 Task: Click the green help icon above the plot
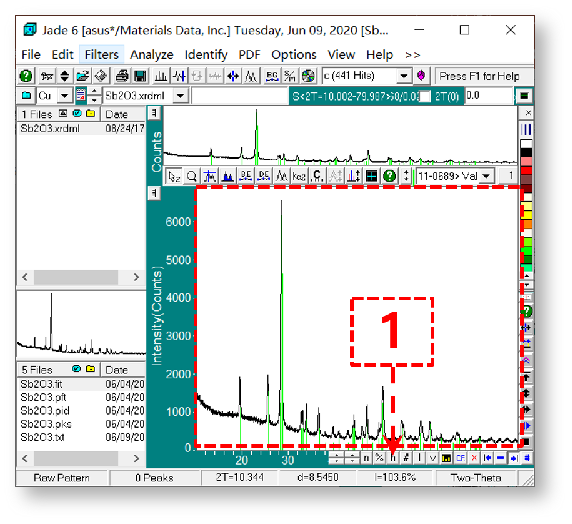coord(390,176)
